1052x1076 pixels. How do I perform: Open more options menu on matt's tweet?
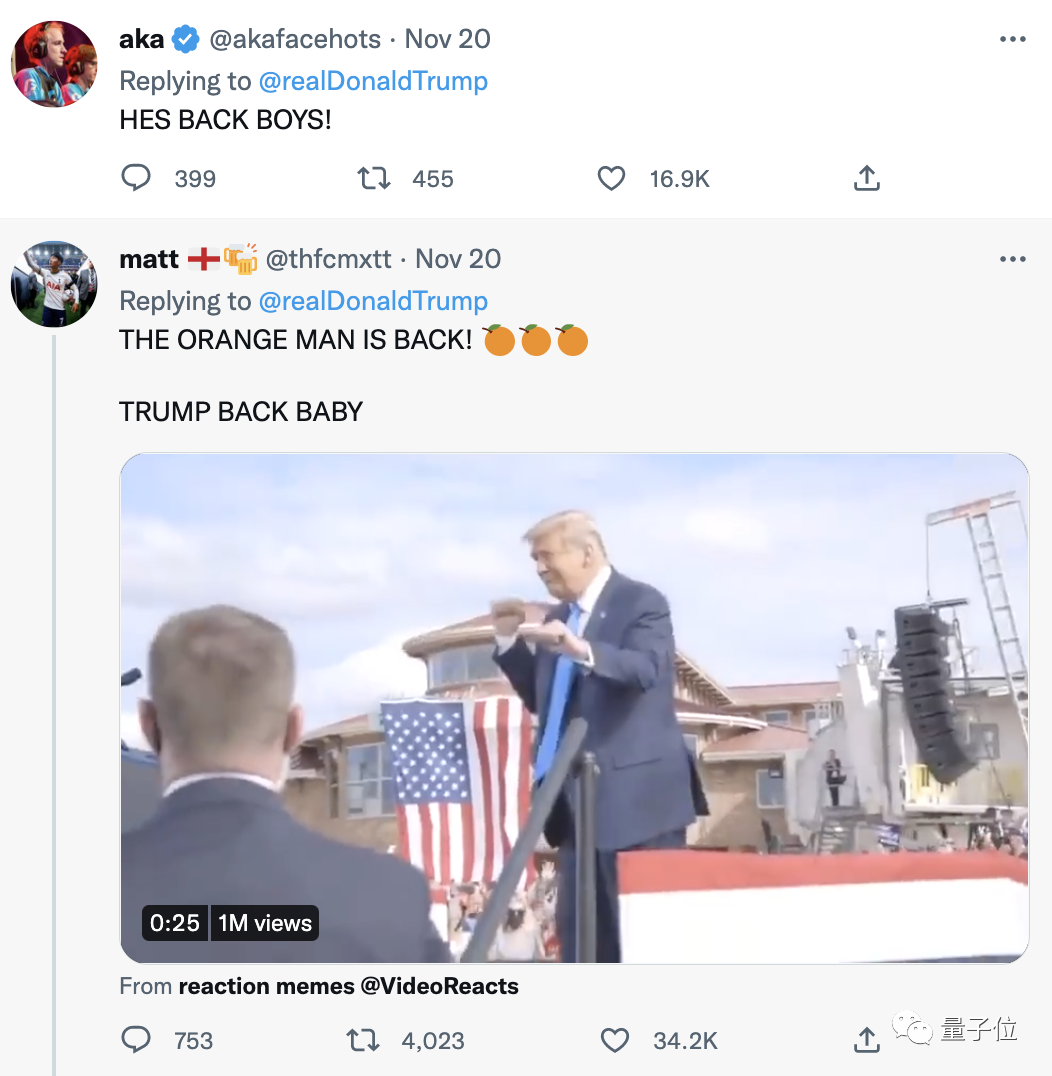(x=1012, y=260)
